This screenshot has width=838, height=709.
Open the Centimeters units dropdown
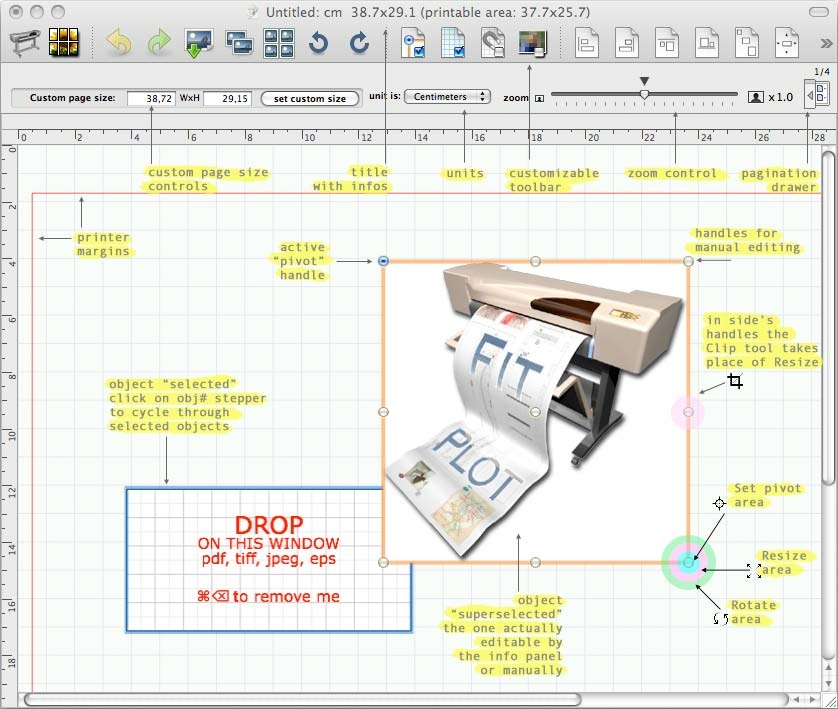point(447,97)
